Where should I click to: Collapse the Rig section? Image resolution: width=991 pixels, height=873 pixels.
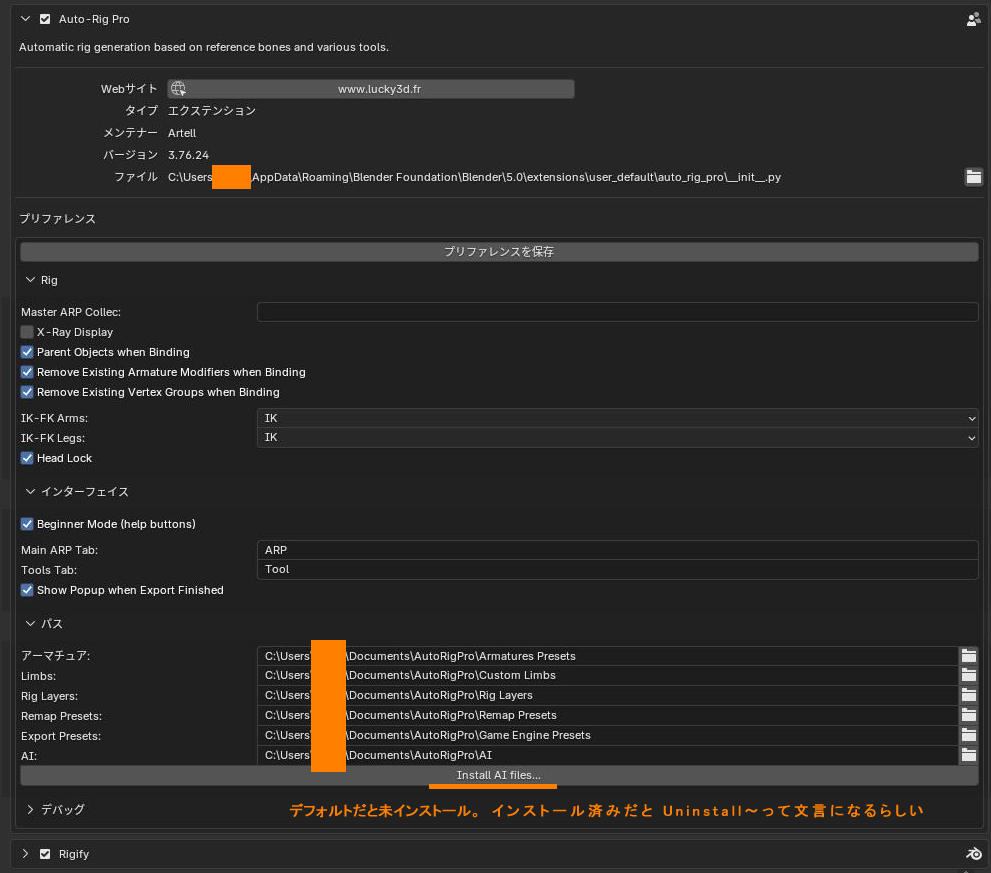31,280
